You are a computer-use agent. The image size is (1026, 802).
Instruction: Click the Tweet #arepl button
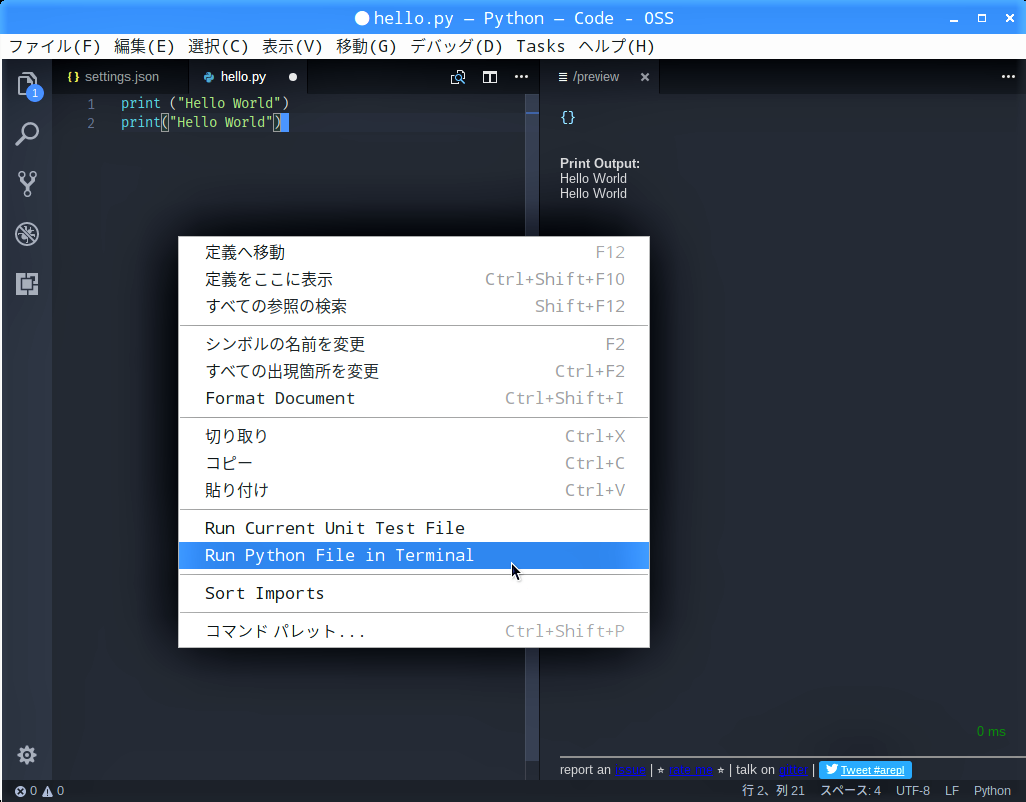click(x=865, y=770)
